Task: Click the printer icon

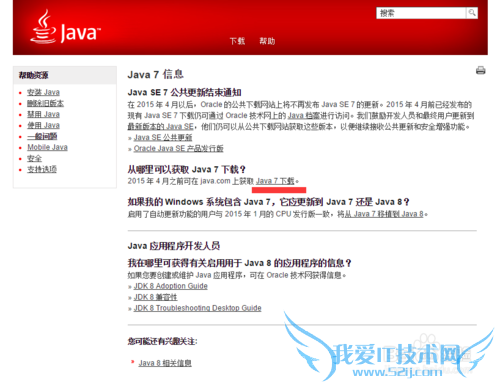Action: click(x=480, y=70)
